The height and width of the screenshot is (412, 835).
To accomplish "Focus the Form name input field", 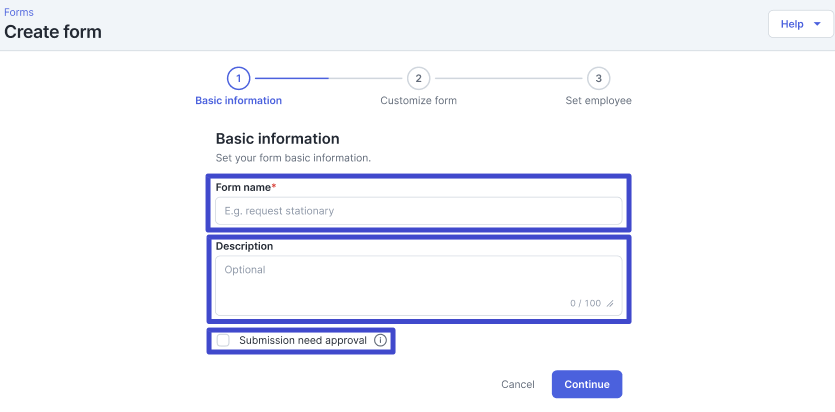I will (x=419, y=211).
